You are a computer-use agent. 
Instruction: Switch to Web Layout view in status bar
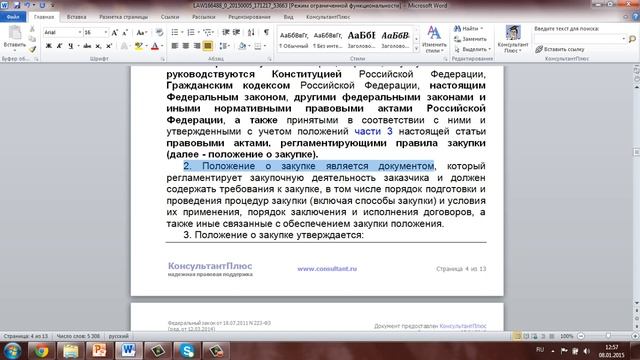click(534, 336)
